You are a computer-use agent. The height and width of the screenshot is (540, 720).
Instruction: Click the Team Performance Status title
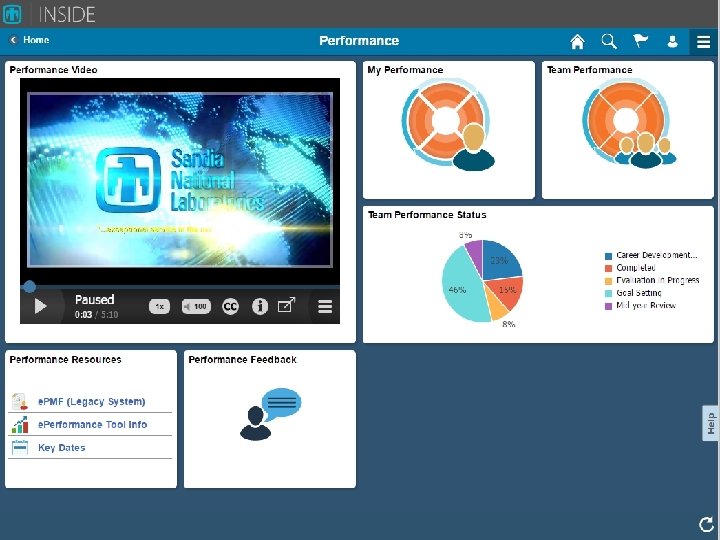[427, 214]
